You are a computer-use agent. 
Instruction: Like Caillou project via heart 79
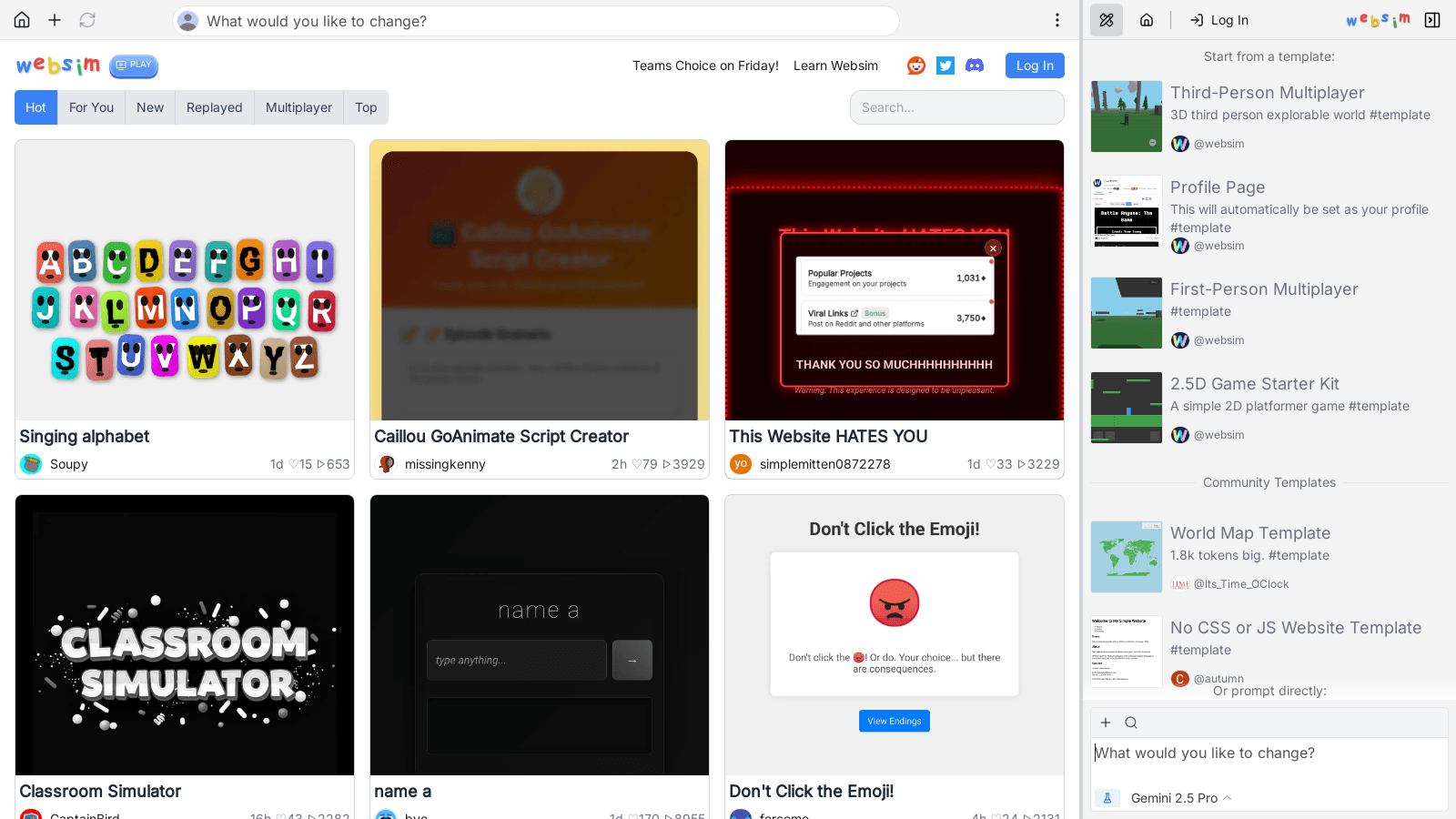[644, 464]
